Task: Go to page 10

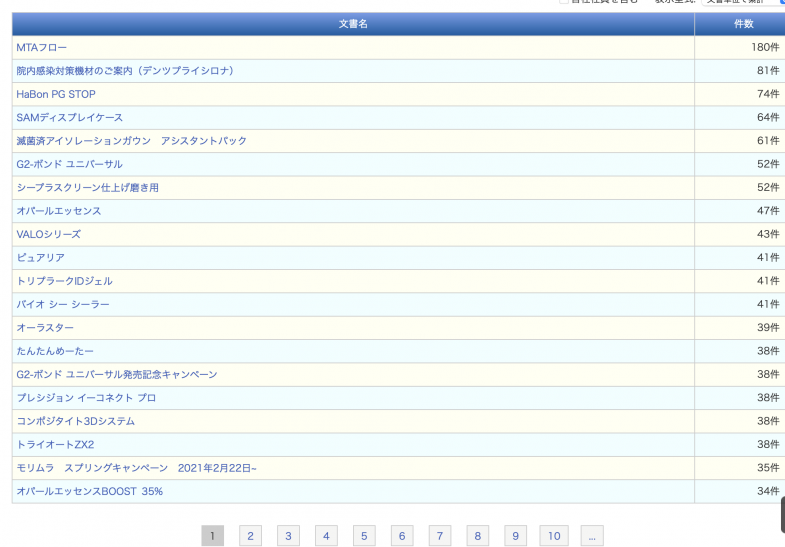Action: coord(554,536)
